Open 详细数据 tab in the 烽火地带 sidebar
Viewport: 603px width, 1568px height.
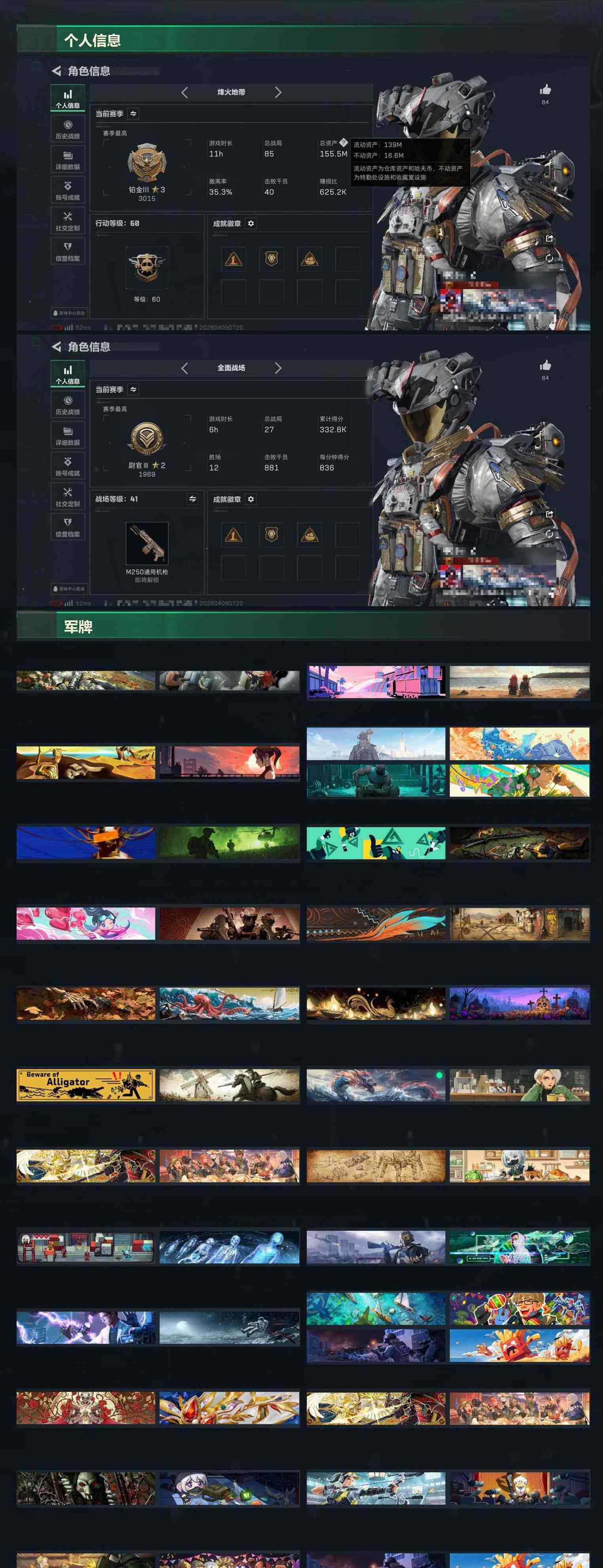(68, 159)
